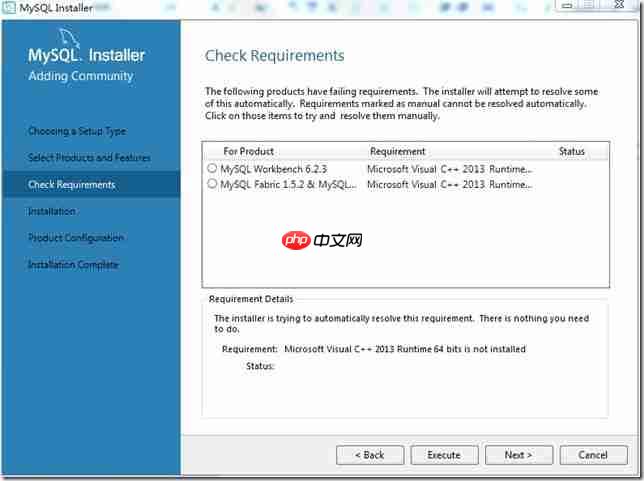The width and height of the screenshot is (644, 481).
Task: Click the 'Runtime 64 bits is not installed' text
Action: click(x=461, y=349)
